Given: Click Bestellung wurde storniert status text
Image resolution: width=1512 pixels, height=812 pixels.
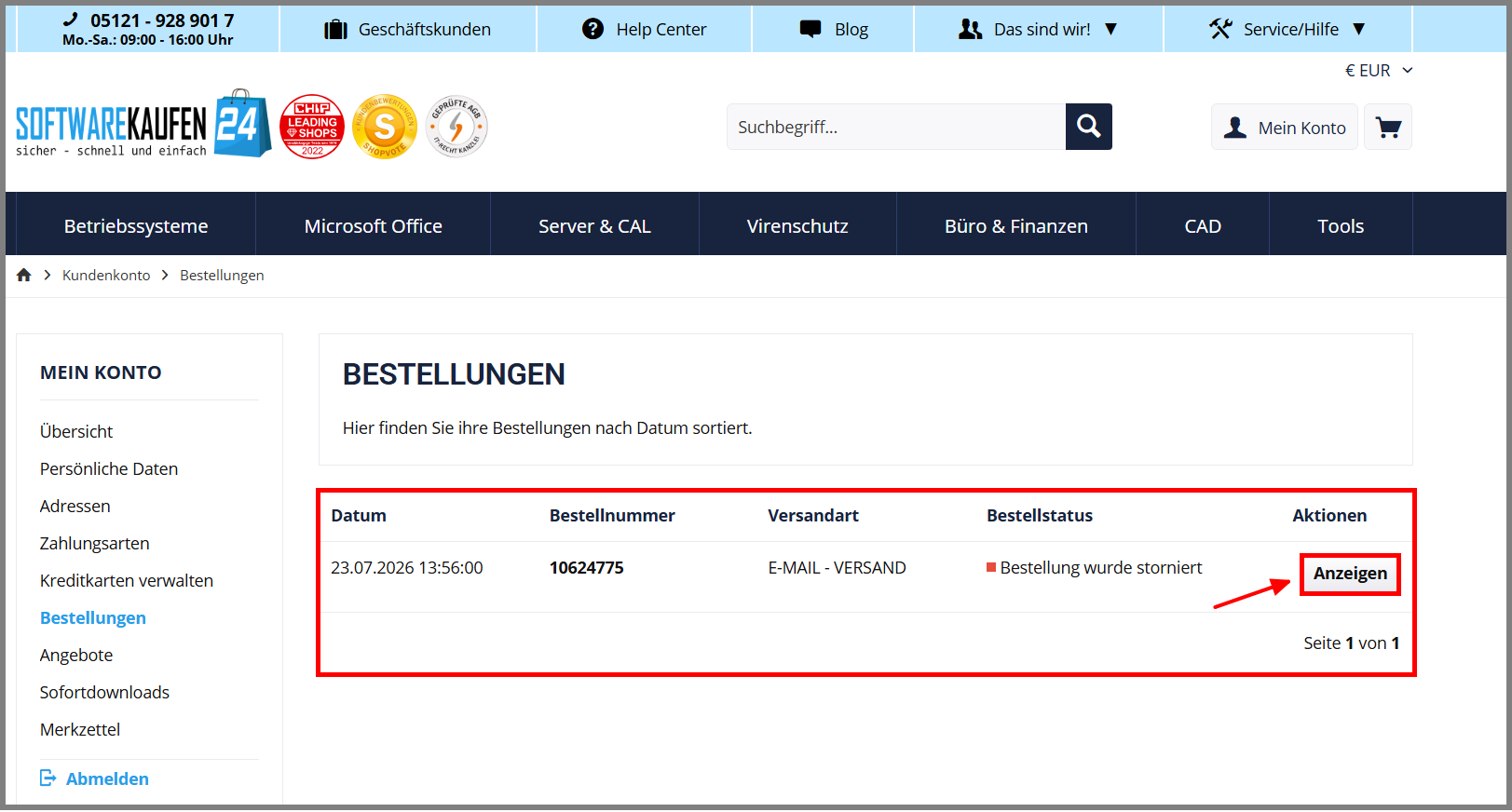Looking at the screenshot, I should [x=1101, y=567].
